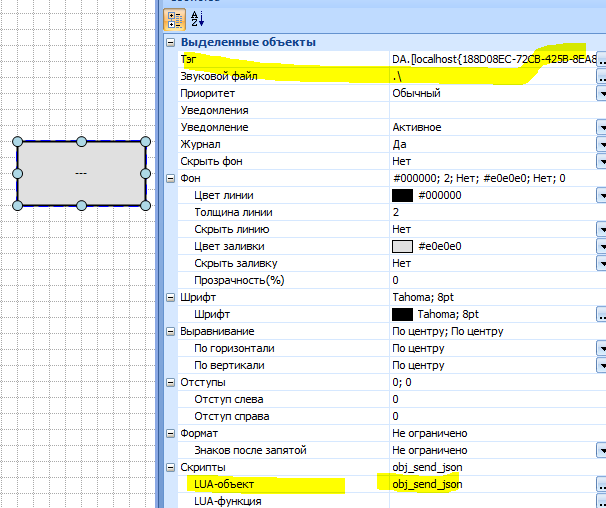Open the LUA-объект browse ellipsis button

pos(602,484)
